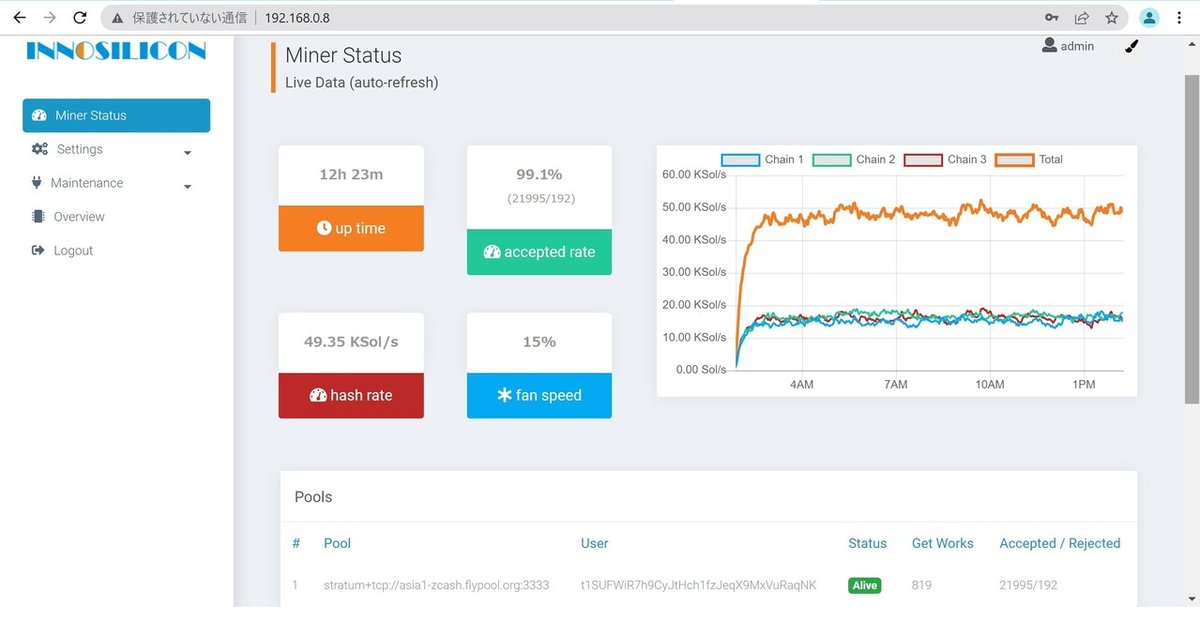The image size is (1200, 638).
Task: Click the admin user icon
Action: coord(1049,46)
